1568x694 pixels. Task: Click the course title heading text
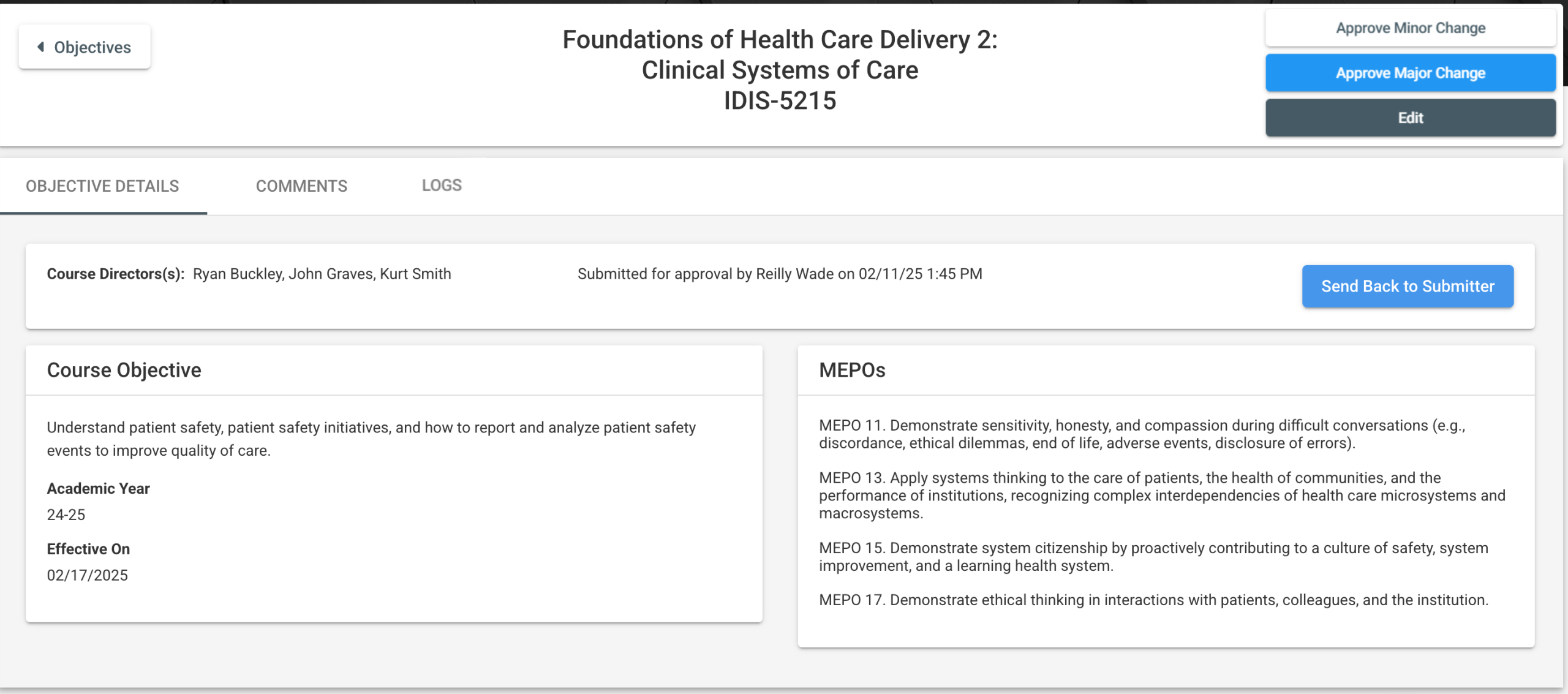click(x=780, y=55)
